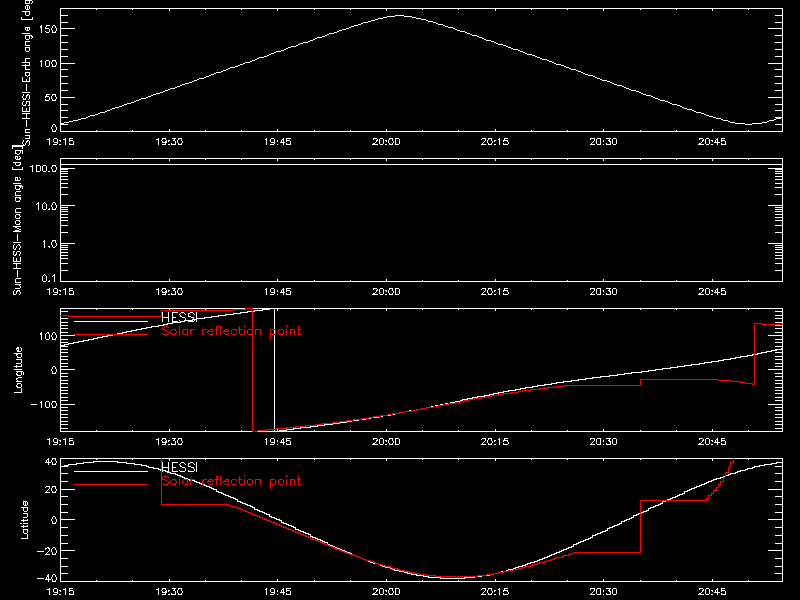Click the 19:15 time label under Longitude plot
This screenshot has height=600, width=800.
click(60, 441)
